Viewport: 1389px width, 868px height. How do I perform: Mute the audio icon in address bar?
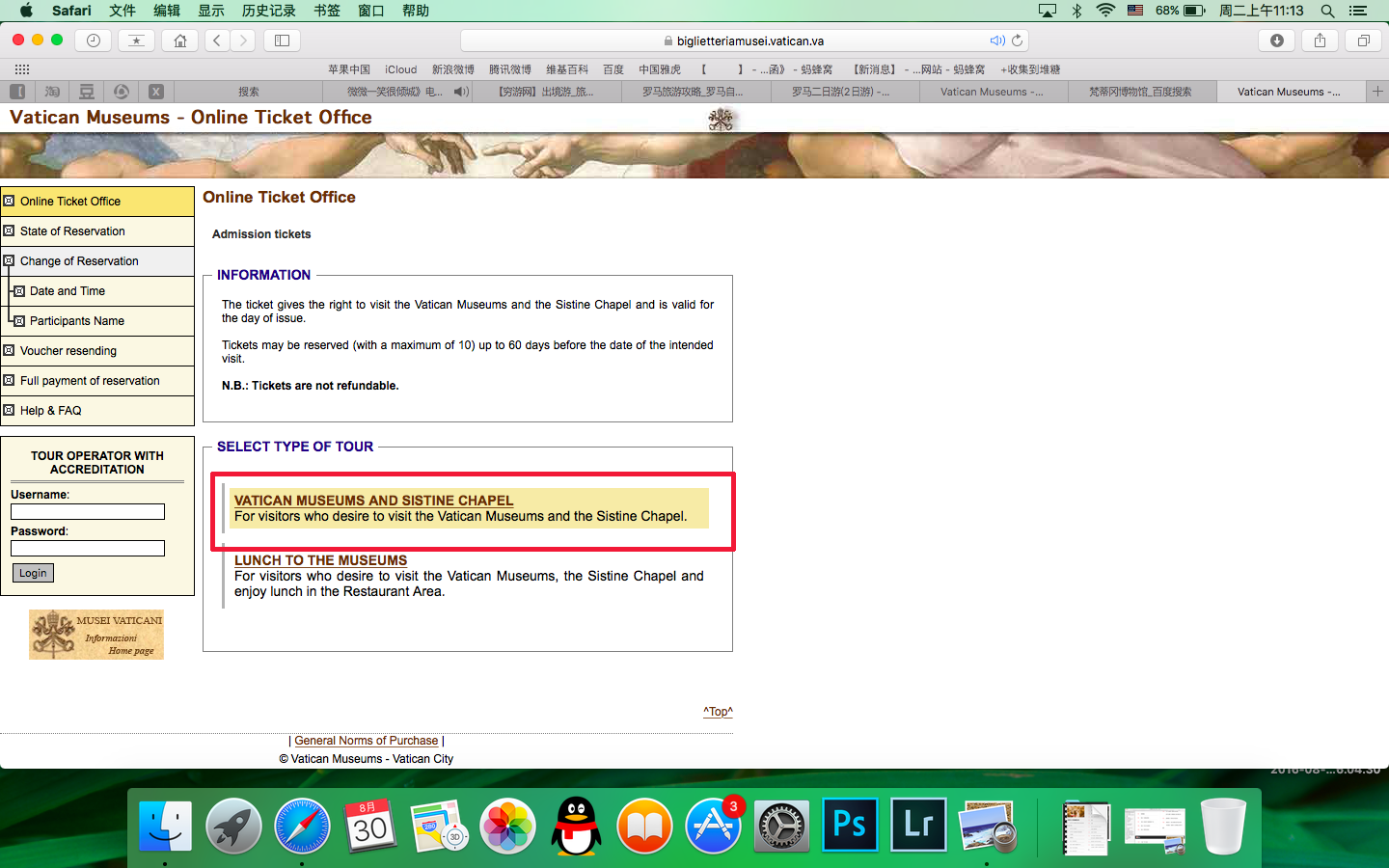[996, 41]
